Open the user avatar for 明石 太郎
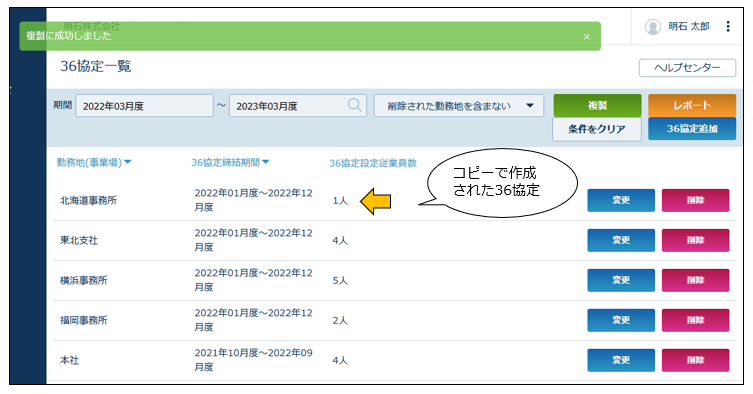Image resolution: width=753 pixels, height=394 pixels. click(653, 27)
